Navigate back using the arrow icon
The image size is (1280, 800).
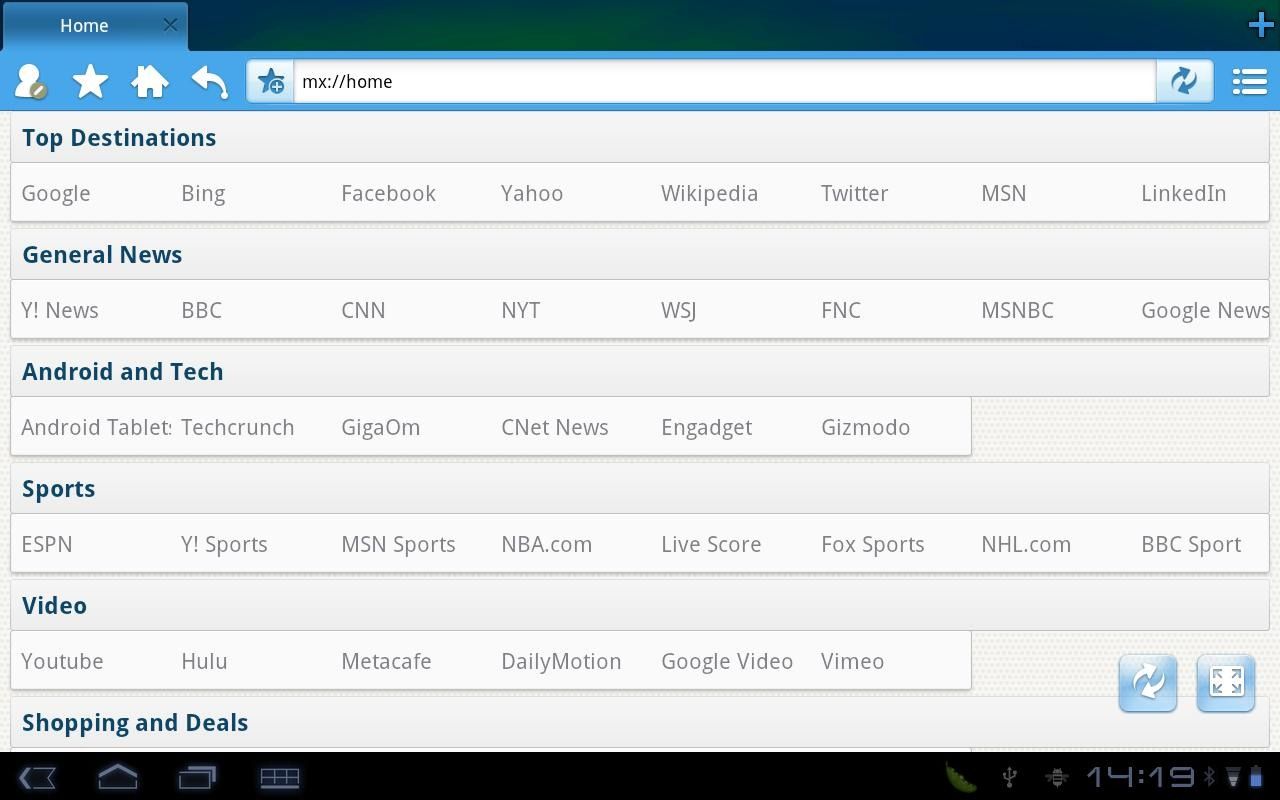point(209,82)
